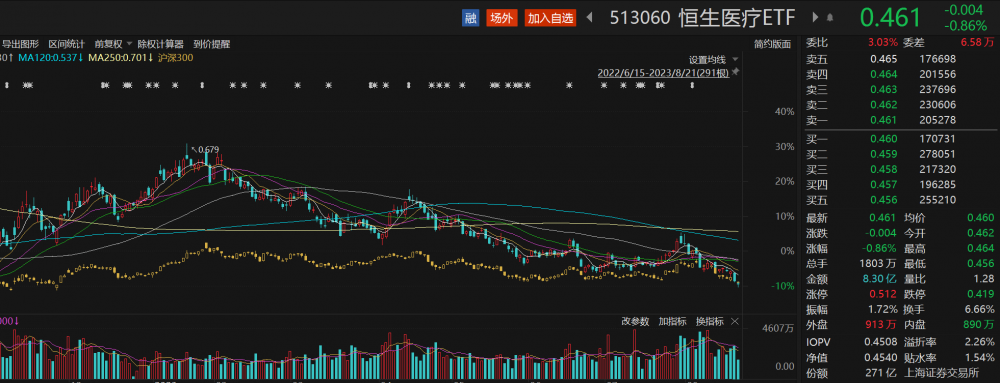This screenshot has height=383, width=1000.
Task: Close the volume indicator panel
Action: [x=734, y=322]
